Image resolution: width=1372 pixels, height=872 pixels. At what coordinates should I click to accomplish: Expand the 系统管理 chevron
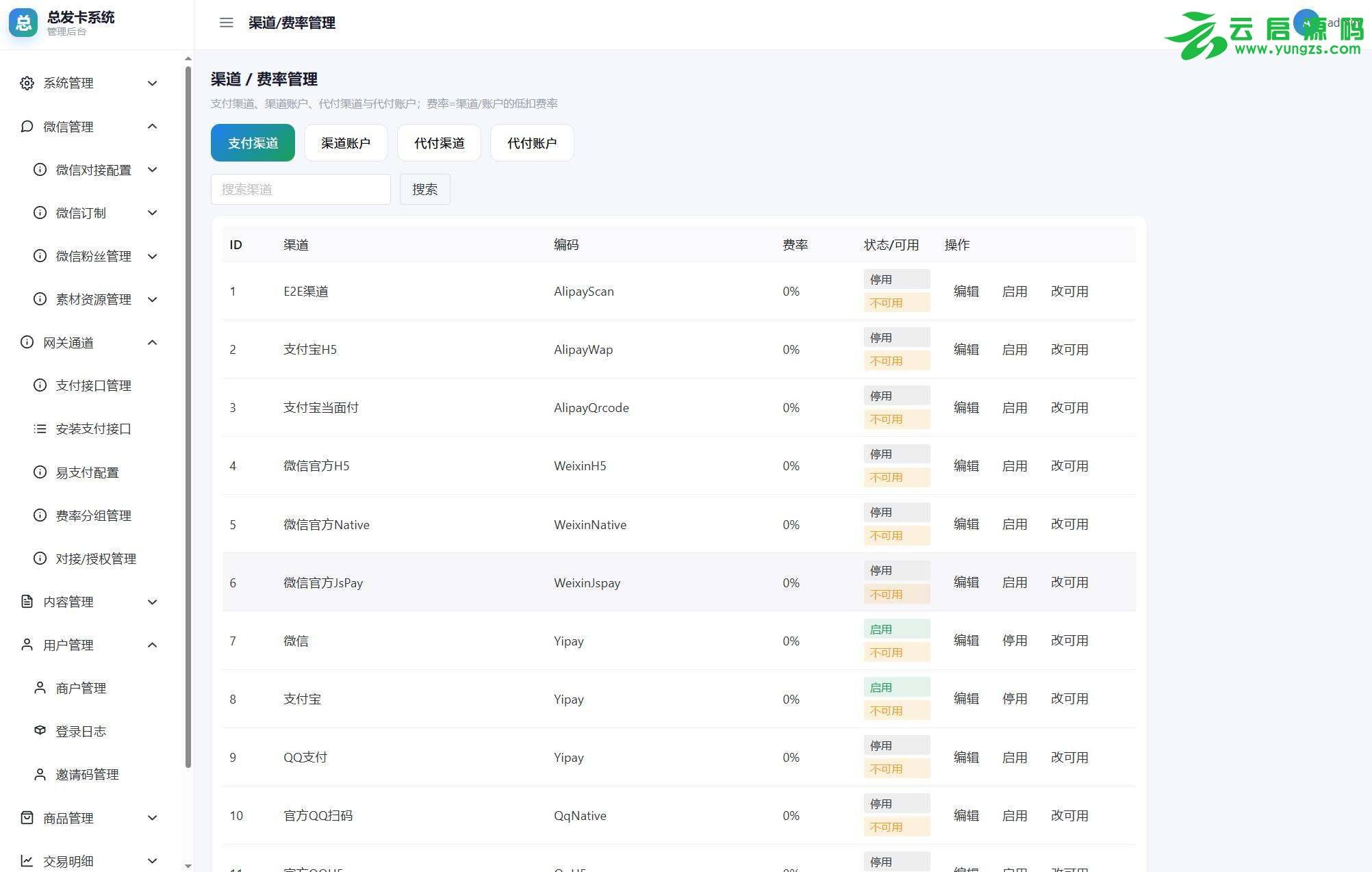(153, 83)
